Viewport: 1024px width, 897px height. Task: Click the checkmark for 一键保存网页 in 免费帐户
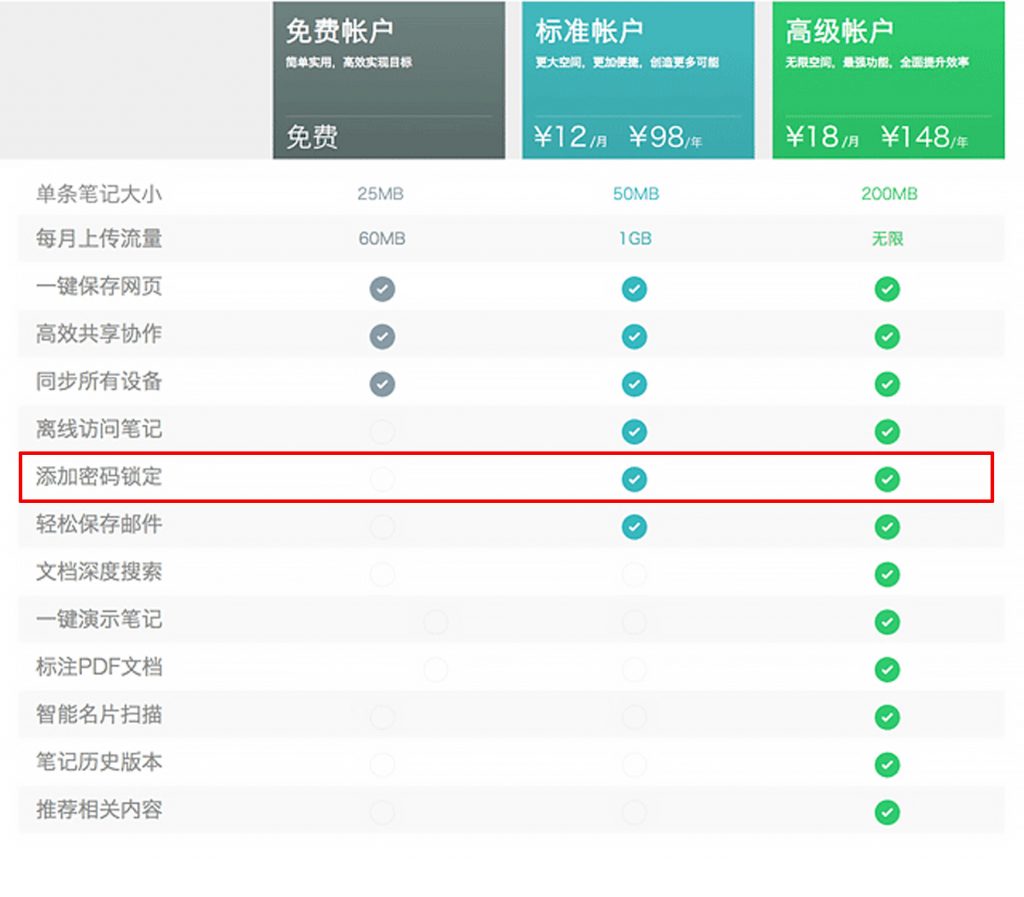pos(383,289)
